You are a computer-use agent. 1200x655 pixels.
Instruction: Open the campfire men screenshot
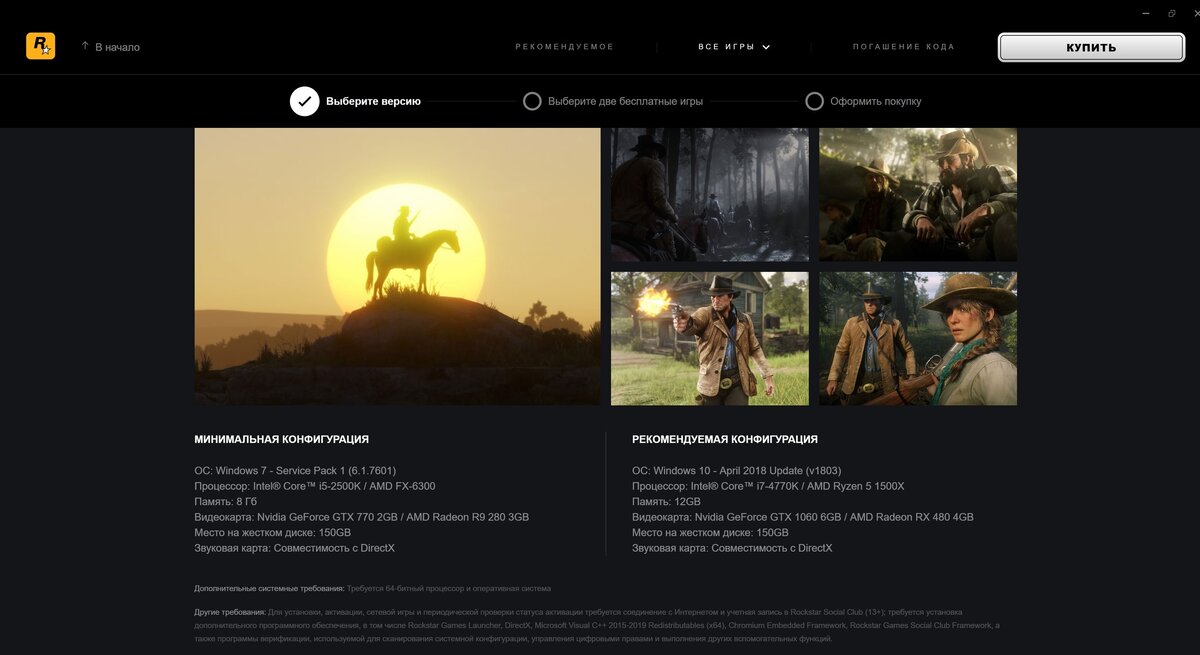pos(918,195)
